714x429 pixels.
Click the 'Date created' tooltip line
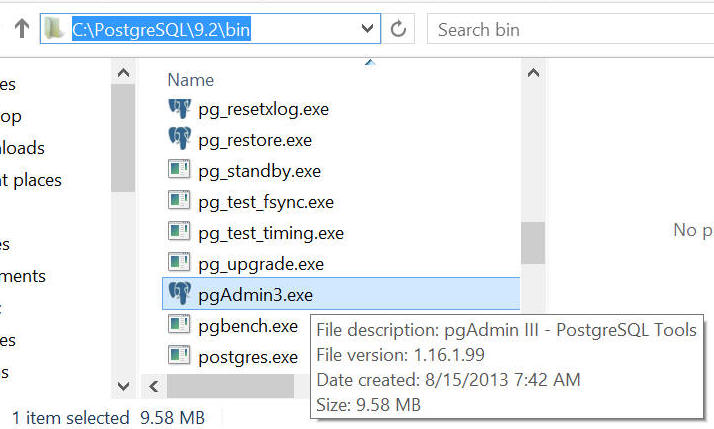pyautogui.click(x=449, y=380)
